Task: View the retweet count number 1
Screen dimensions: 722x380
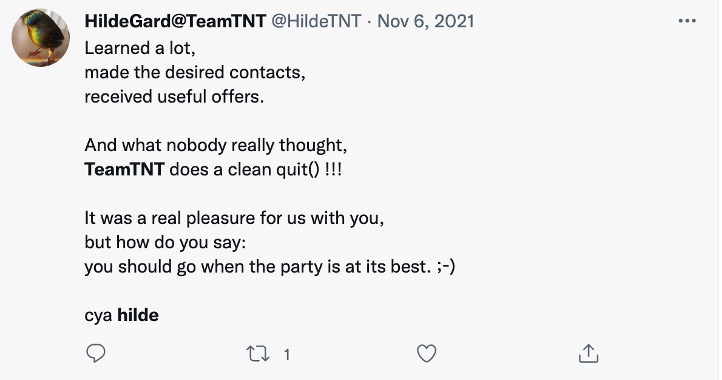Action: pyautogui.click(x=287, y=355)
